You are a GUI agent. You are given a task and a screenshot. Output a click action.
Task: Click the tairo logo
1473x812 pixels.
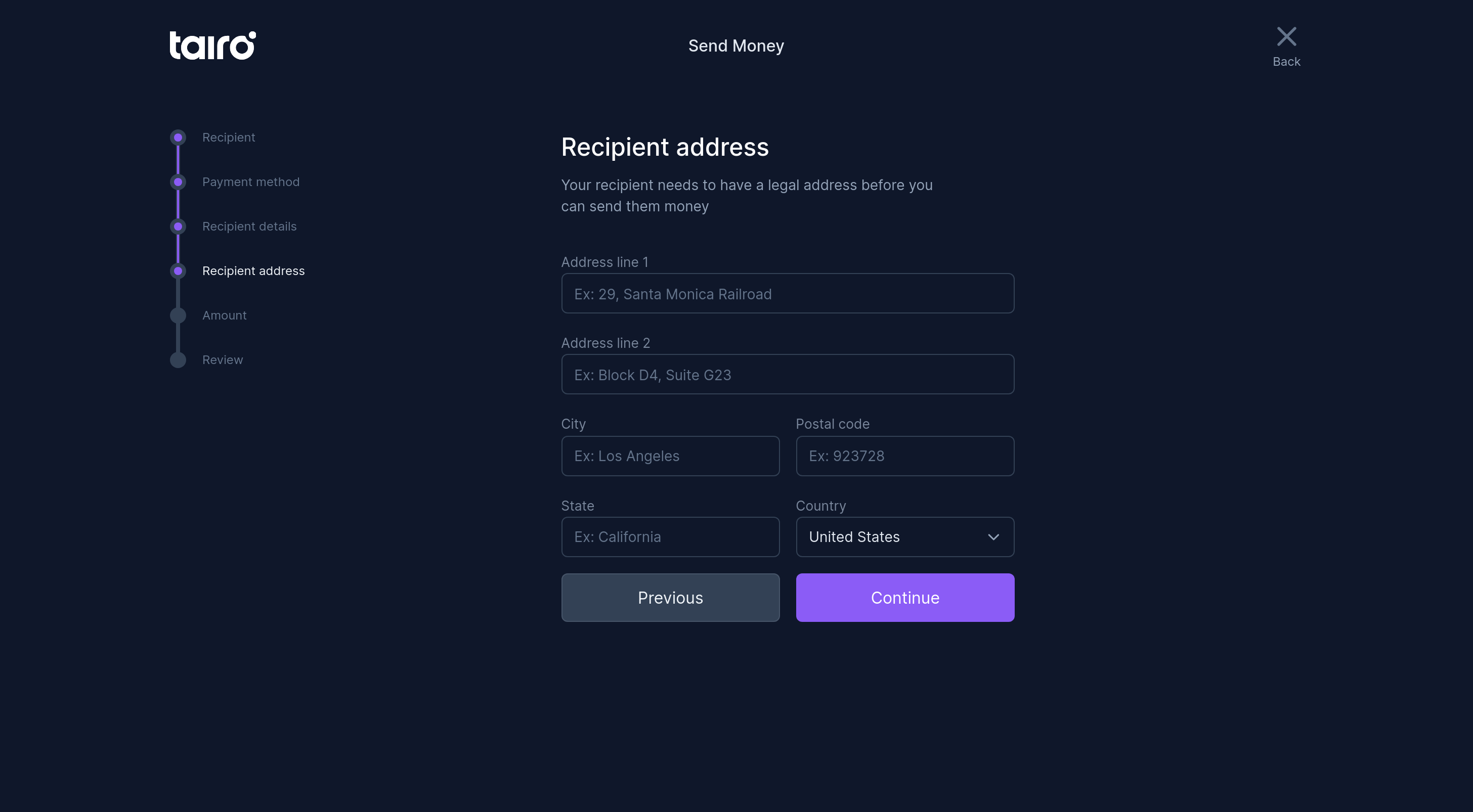coord(212,46)
